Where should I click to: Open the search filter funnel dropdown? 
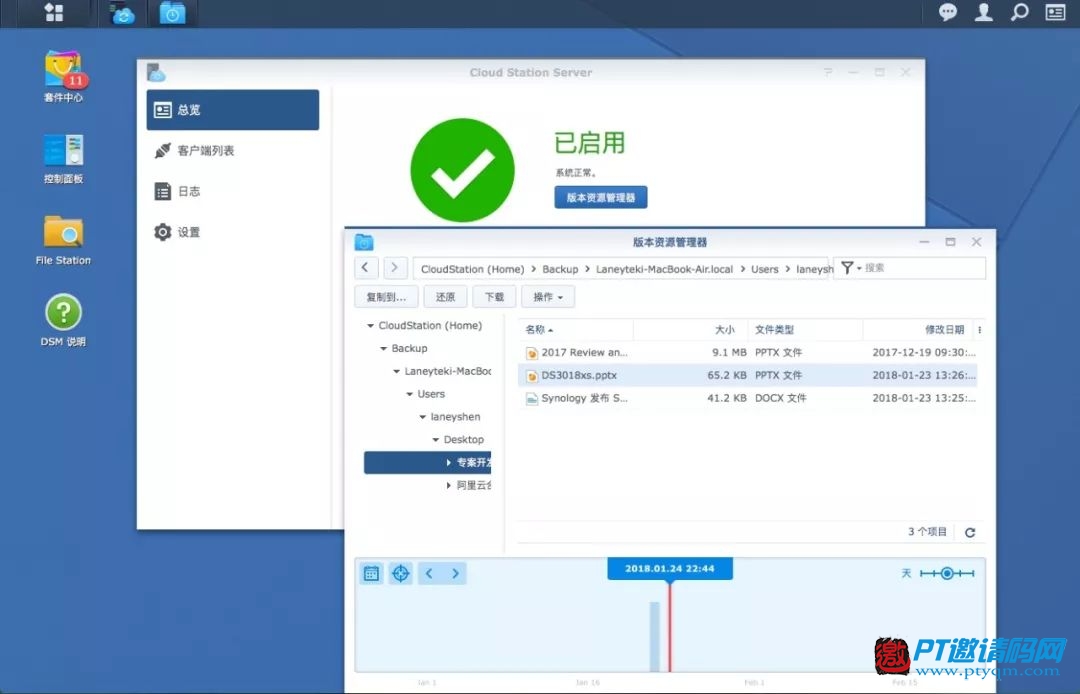851,268
